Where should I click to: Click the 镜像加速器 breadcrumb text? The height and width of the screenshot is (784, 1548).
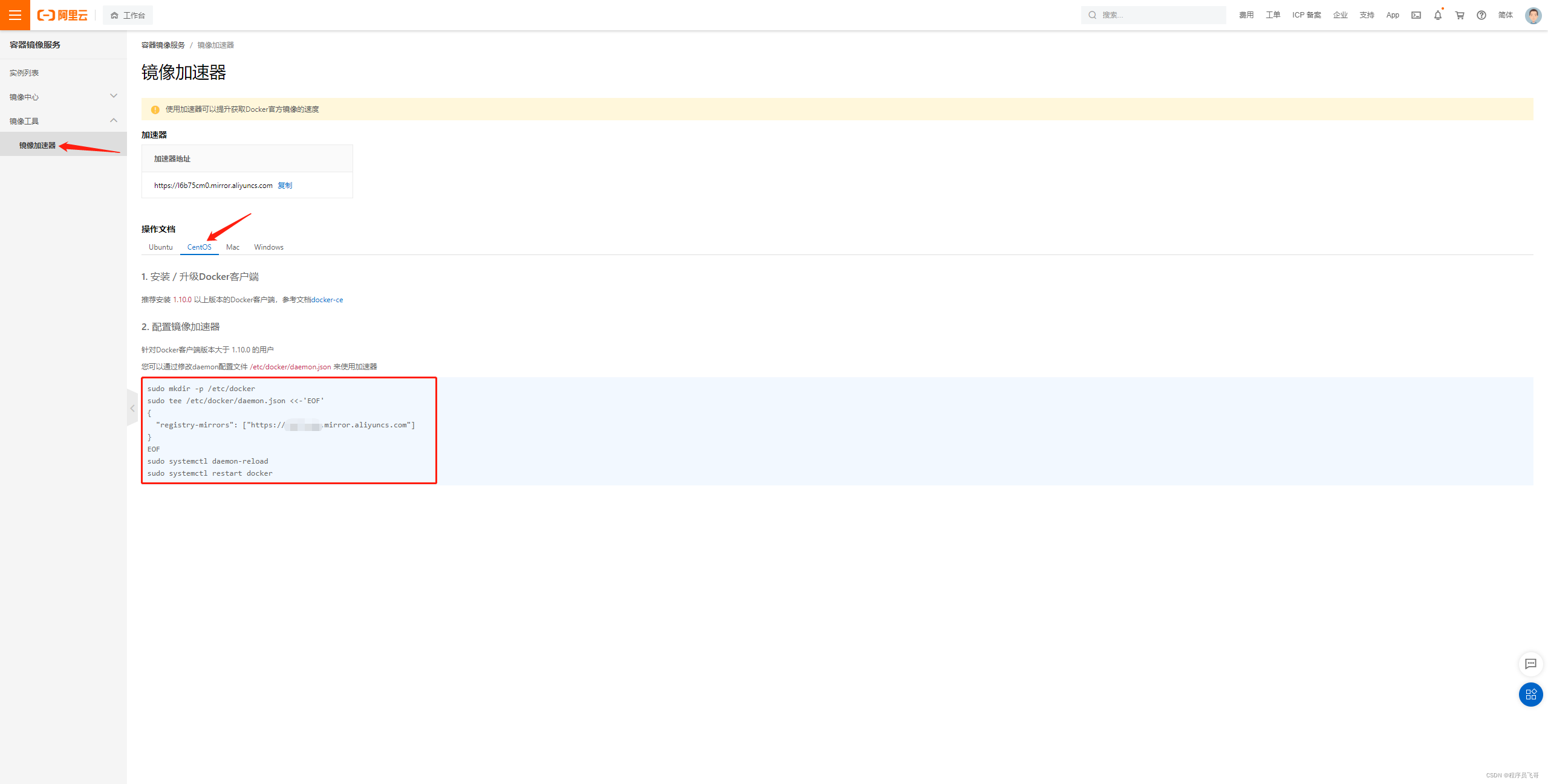pos(216,45)
